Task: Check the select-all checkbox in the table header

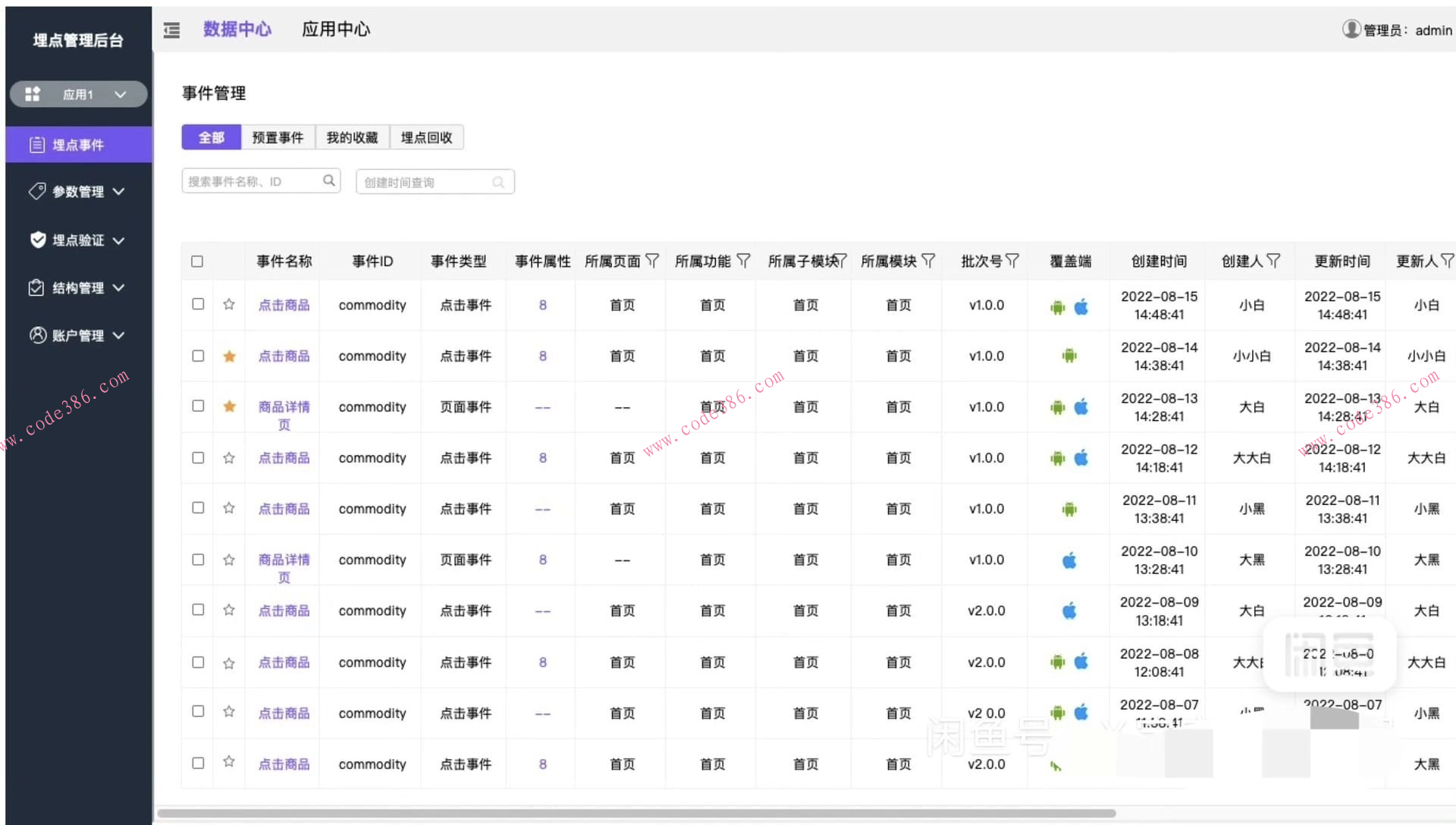Action: tap(197, 261)
